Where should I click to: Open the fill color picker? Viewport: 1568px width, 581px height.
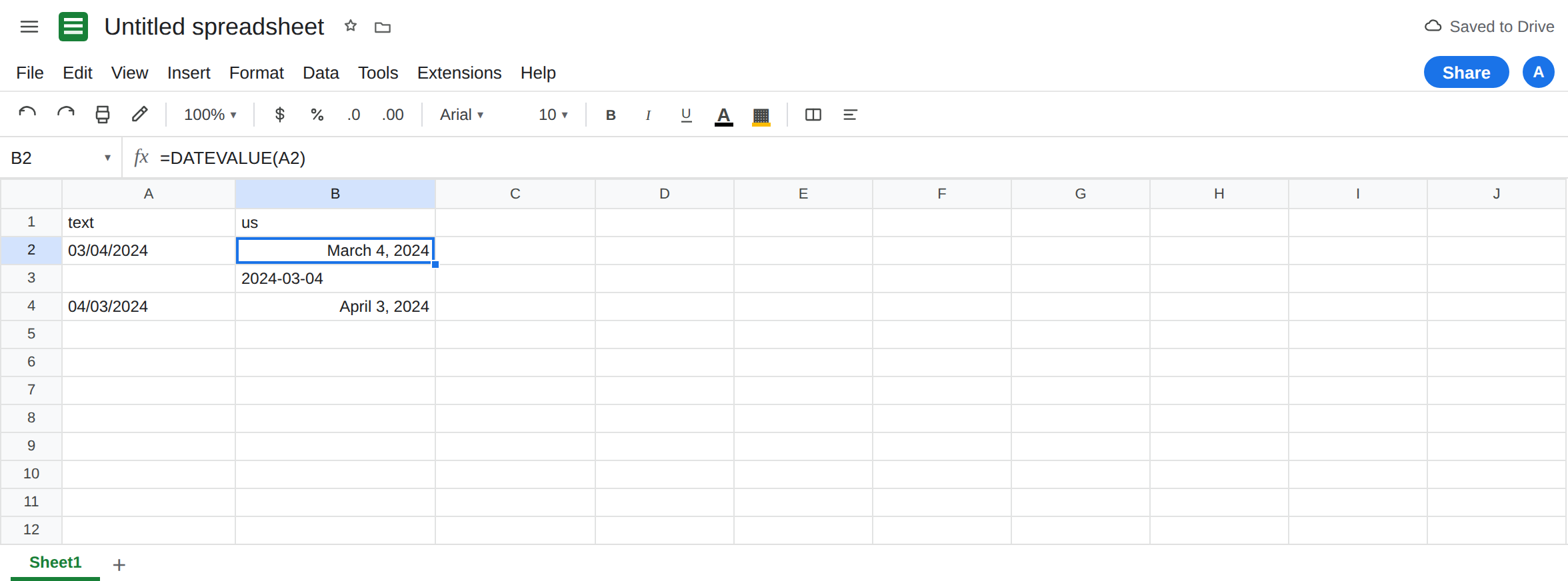point(761,116)
